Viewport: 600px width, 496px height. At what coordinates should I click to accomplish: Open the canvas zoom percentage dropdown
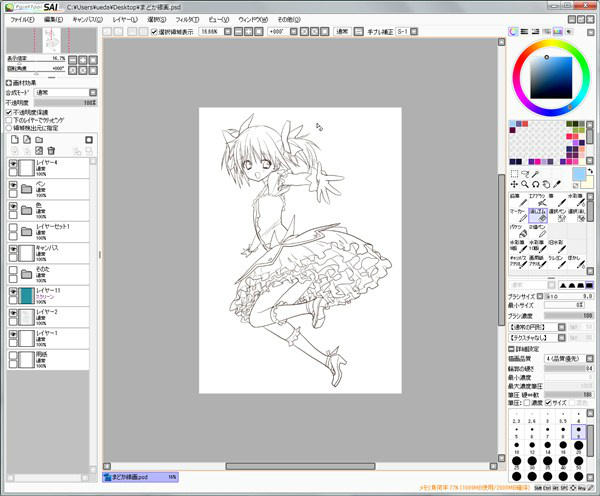(228, 32)
